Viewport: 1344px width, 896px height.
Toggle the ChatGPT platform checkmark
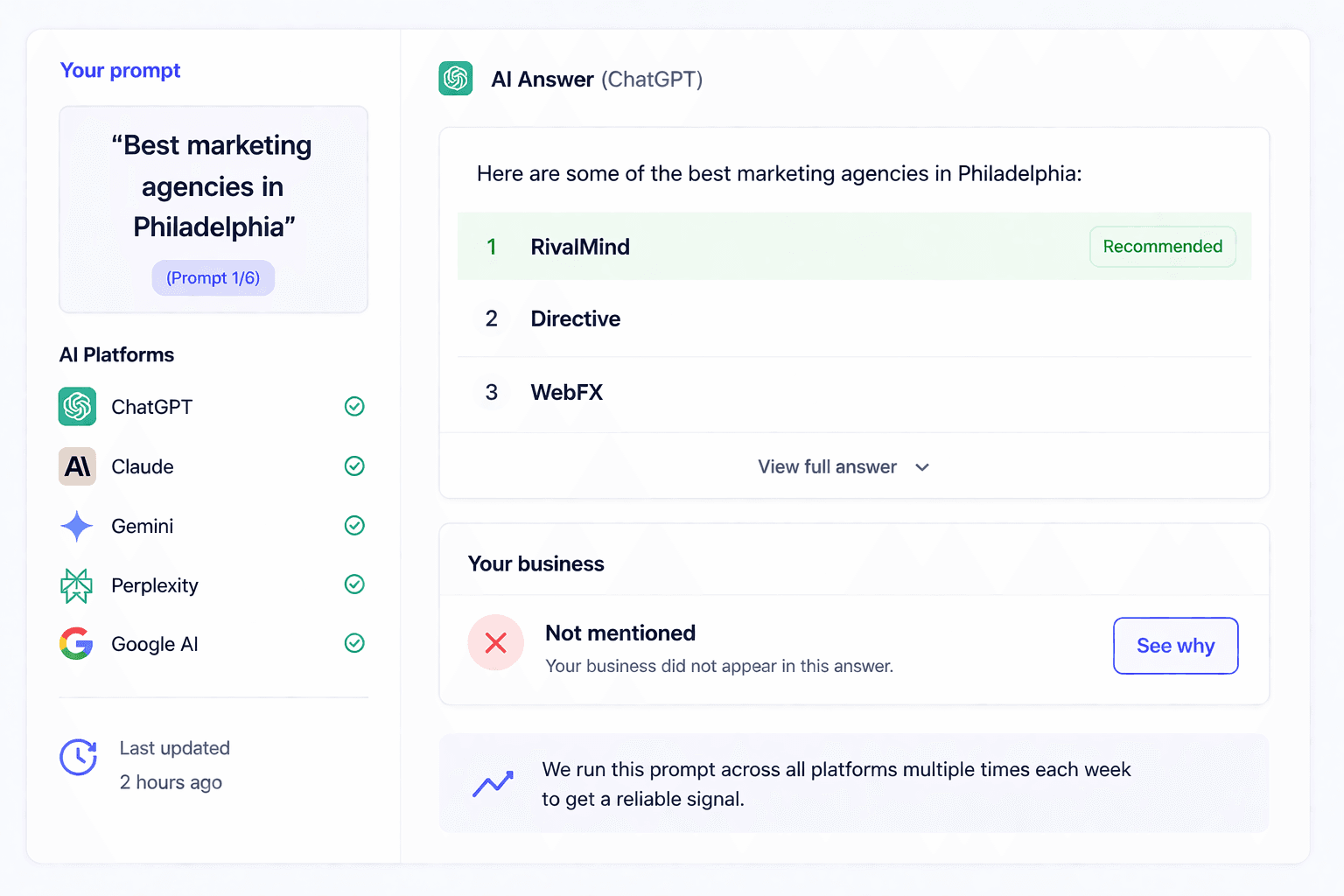click(x=354, y=406)
